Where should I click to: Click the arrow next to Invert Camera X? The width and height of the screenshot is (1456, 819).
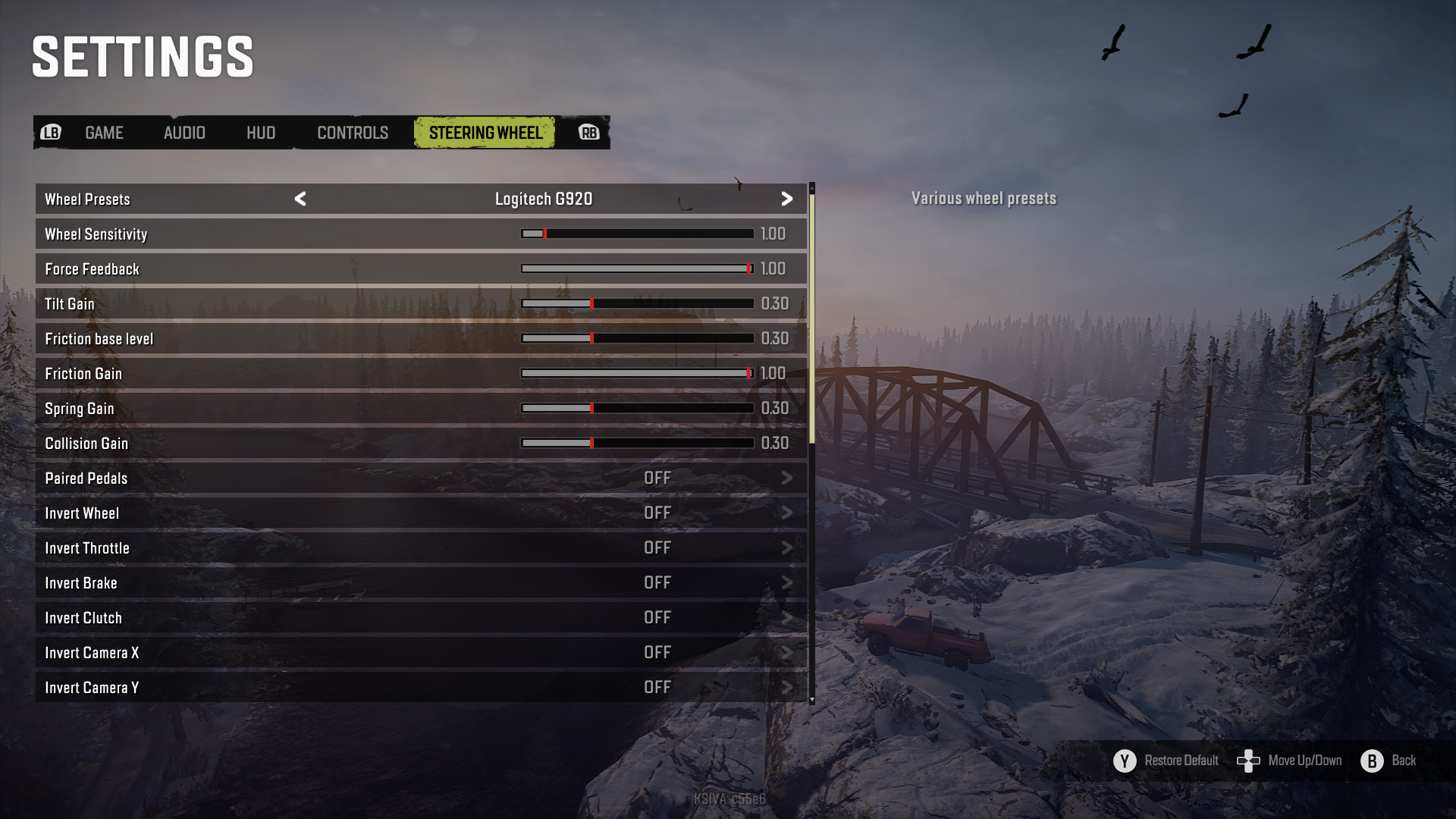click(788, 652)
